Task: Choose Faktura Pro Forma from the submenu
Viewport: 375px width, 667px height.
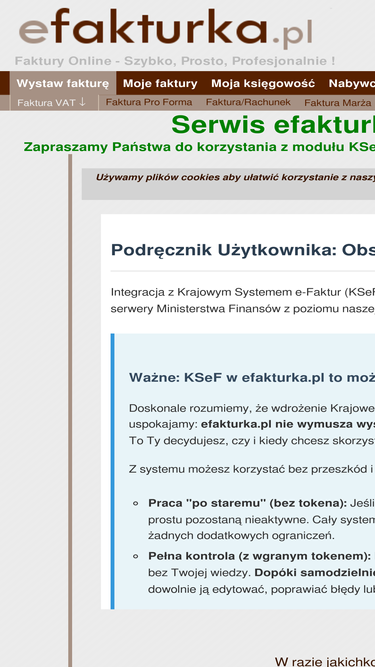Action: tap(149, 102)
